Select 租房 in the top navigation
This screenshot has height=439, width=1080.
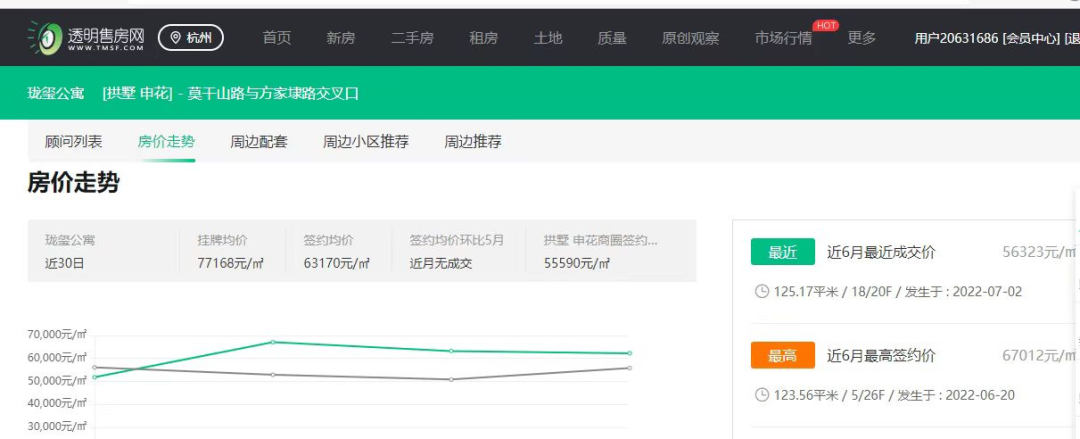[483, 38]
